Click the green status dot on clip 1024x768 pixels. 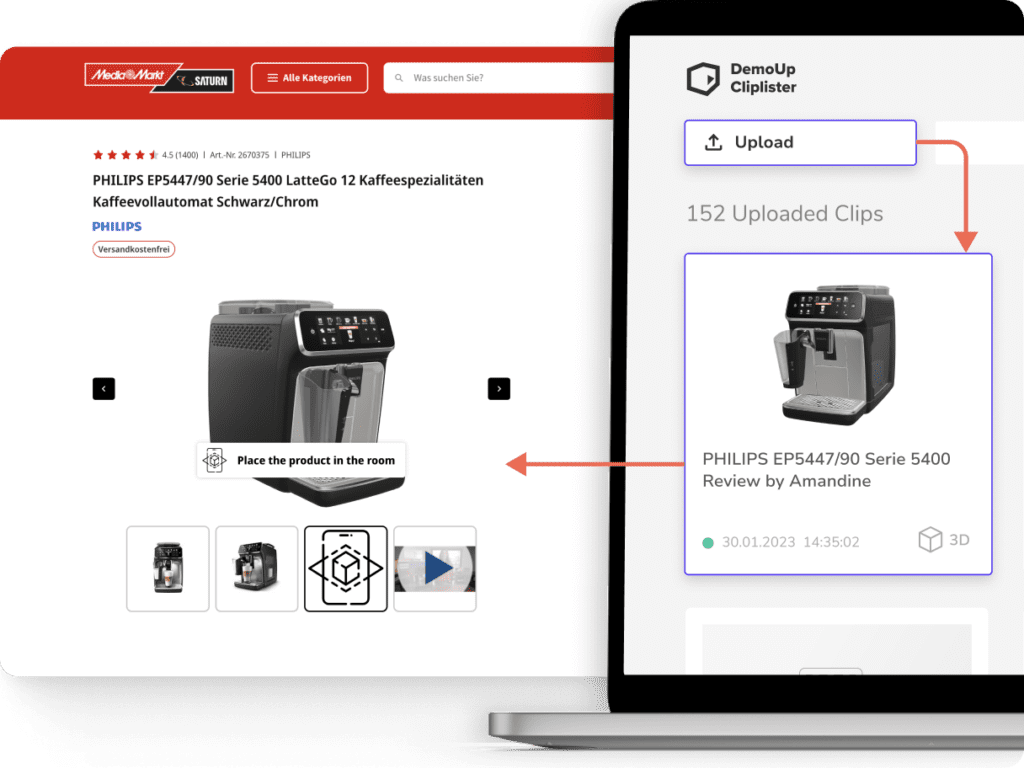click(x=708, y=542)
